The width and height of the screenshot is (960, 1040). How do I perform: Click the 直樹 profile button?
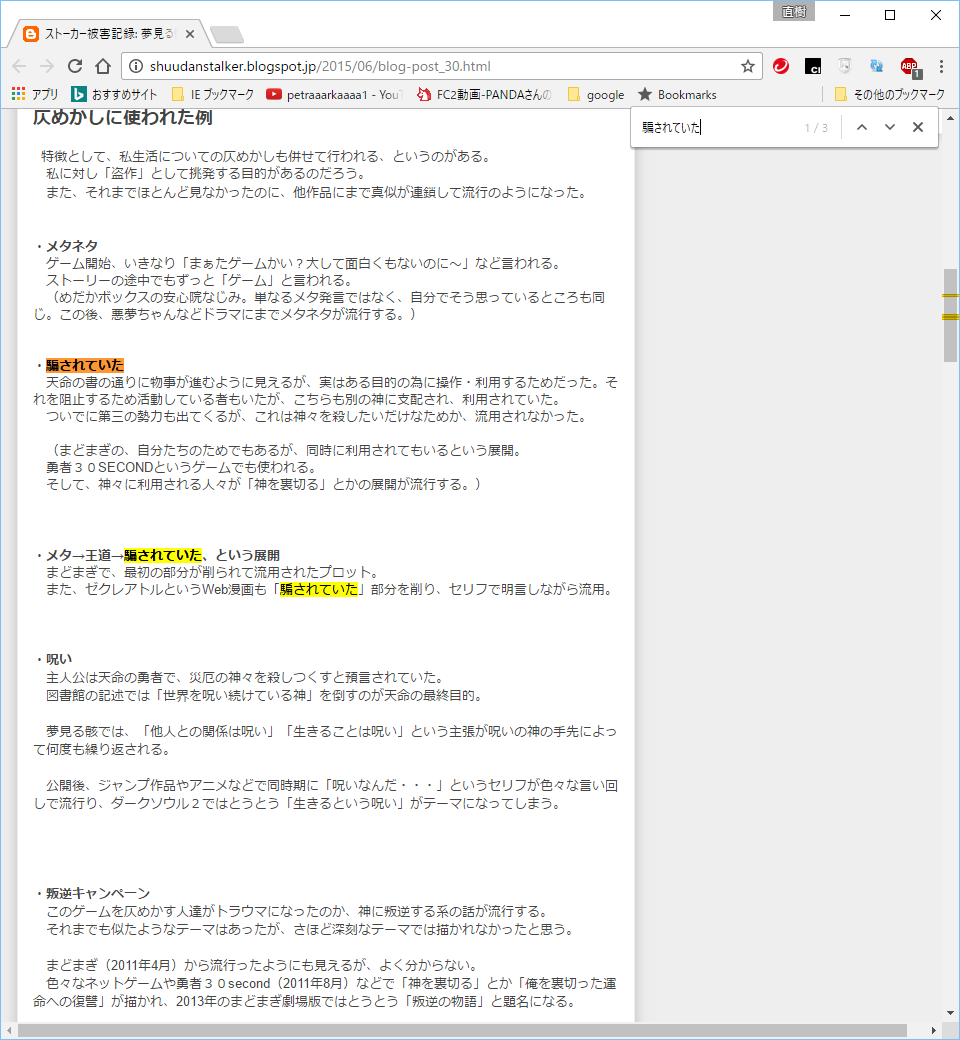click(793, 11)
